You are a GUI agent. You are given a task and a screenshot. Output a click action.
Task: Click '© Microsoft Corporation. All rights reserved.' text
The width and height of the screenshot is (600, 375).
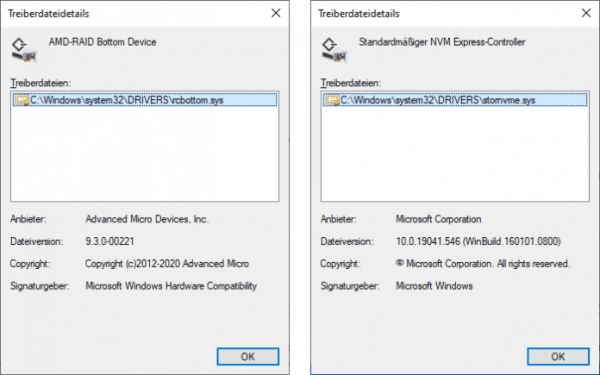483,264
